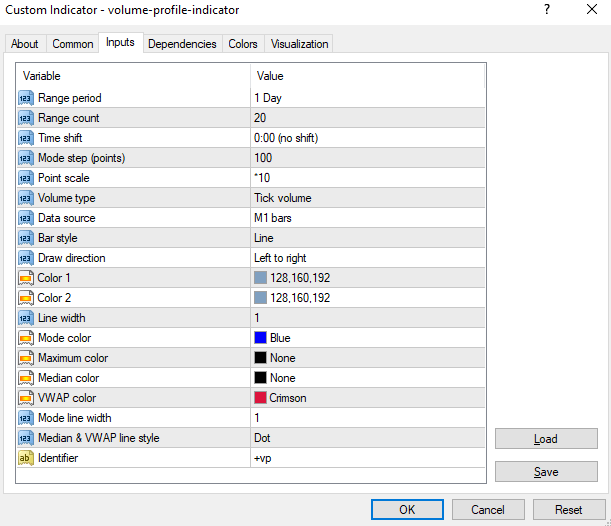Viewport: 611px width, 526px height.
Task: Pick the Blue Mode color swatch
Action: (x=260, y=338)
